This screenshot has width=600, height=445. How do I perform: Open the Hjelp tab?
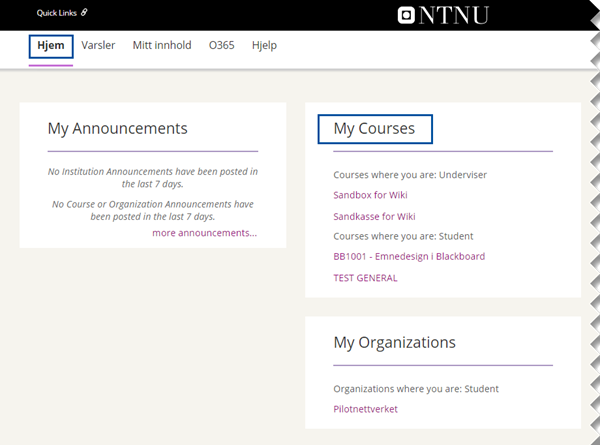(264, 46)
